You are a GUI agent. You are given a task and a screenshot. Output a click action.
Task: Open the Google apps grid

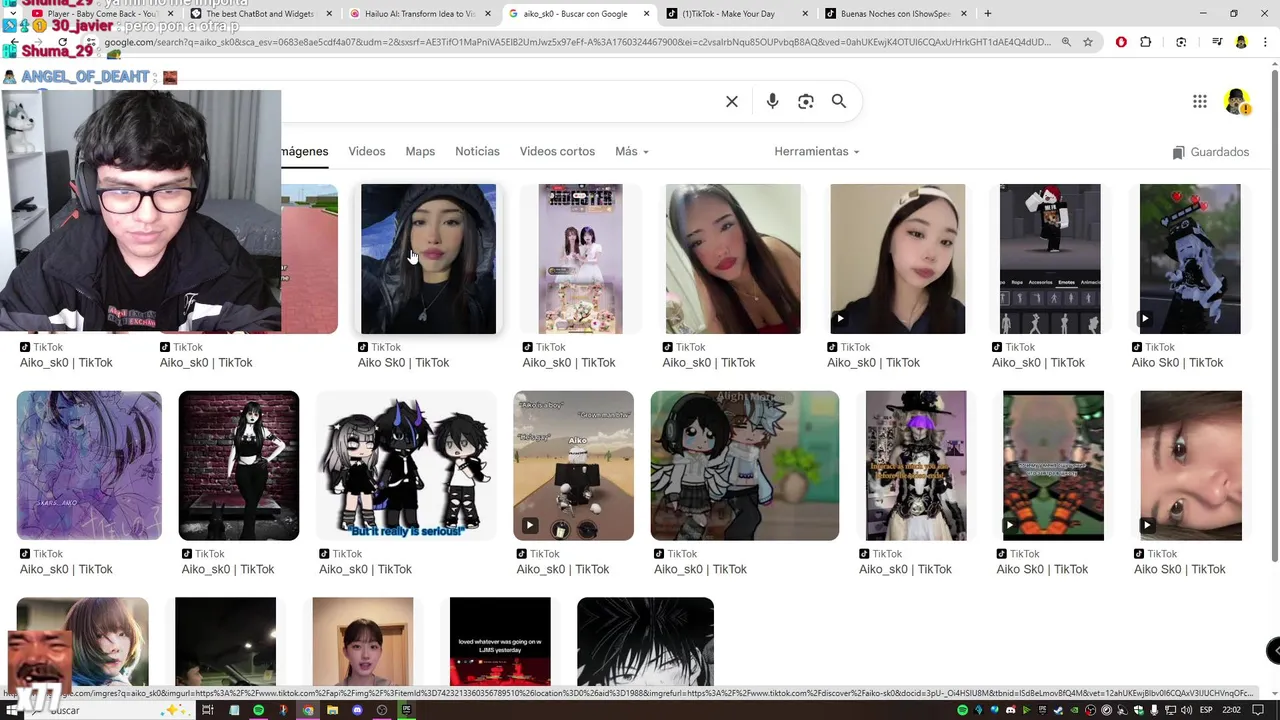coord(1200,101)
